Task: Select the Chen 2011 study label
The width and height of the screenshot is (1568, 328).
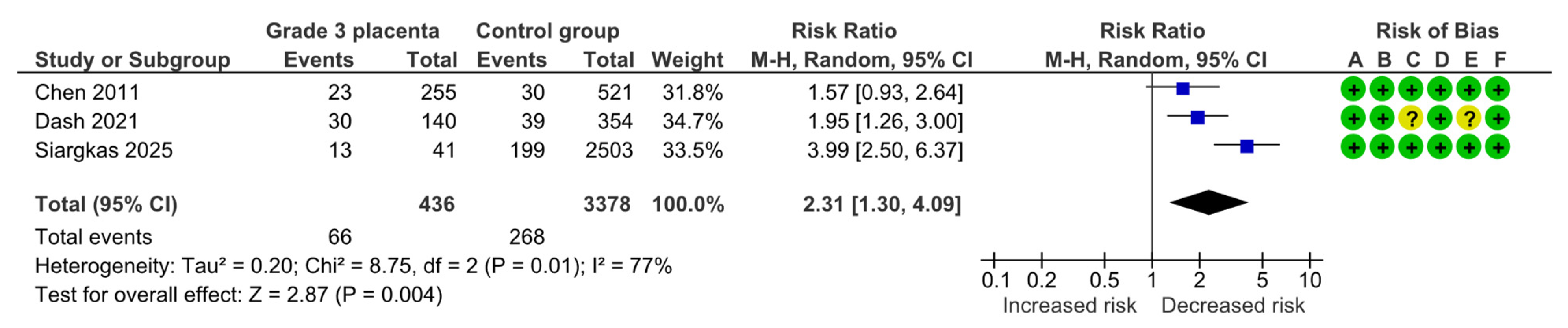Action: point(87,93)
